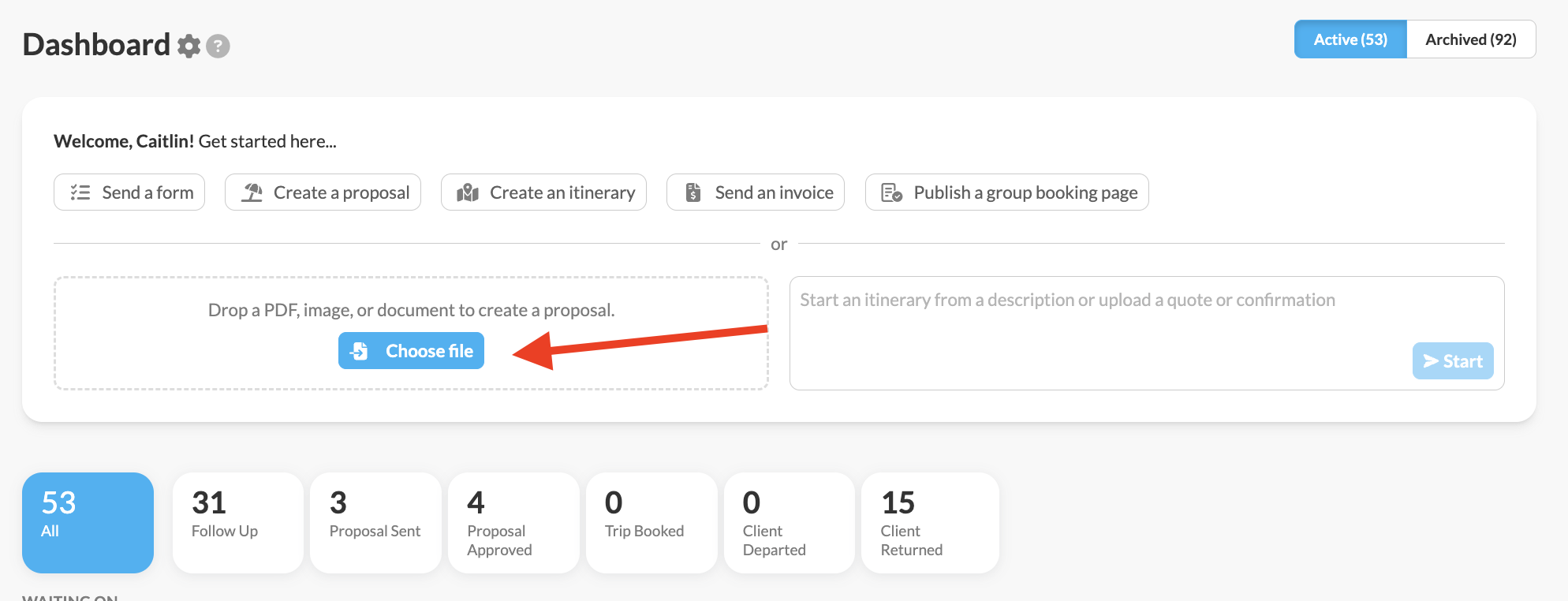Filter by 4 Proposal Approved card
Image resolution: width=1568 pixels, height=601 pixels.
[513, 523]
